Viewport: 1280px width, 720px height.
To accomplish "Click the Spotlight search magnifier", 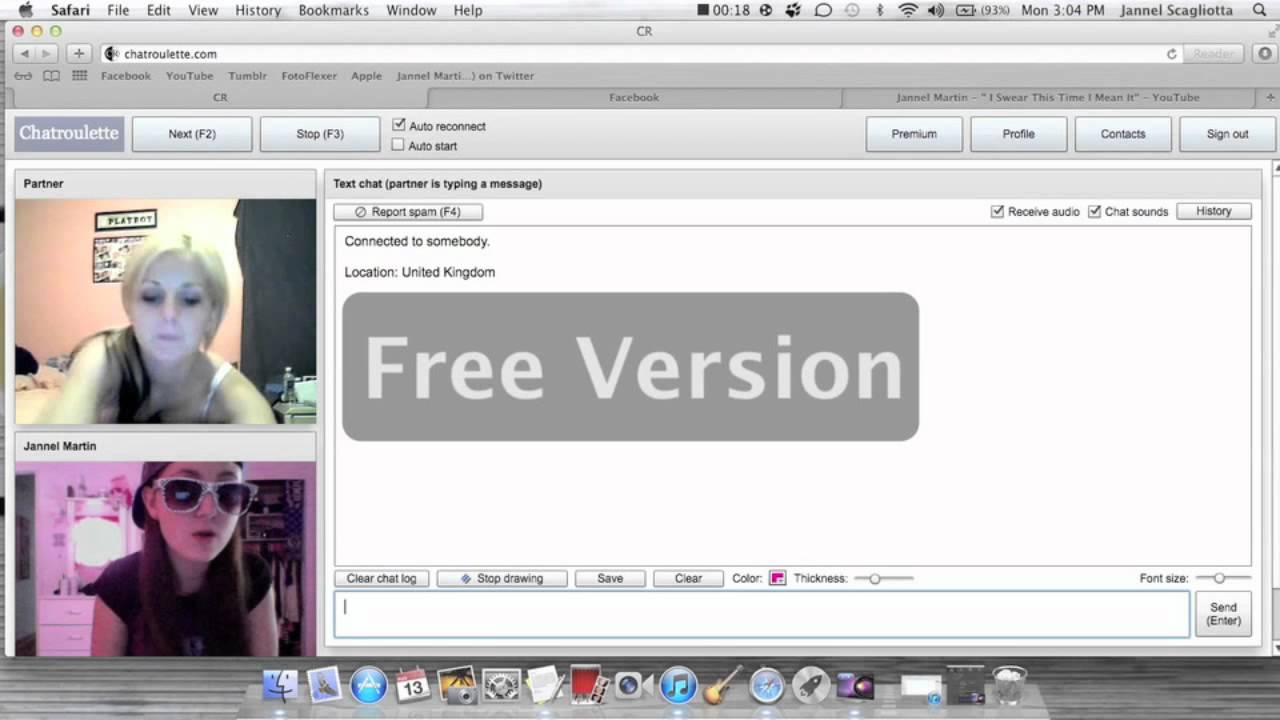I will pyautogui.click(x=1259, y=10).
